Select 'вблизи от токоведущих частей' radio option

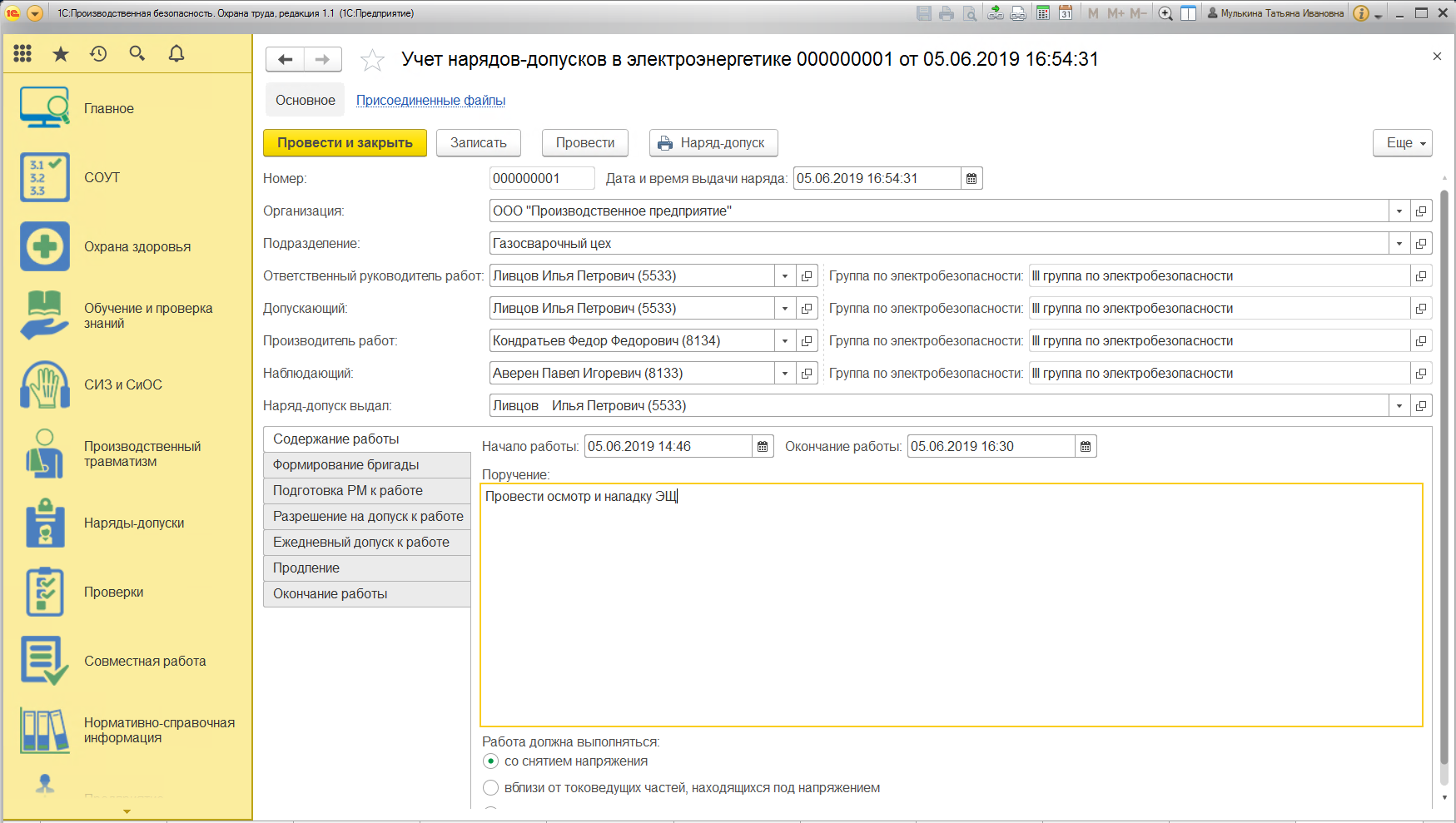(x=491, y=788)
